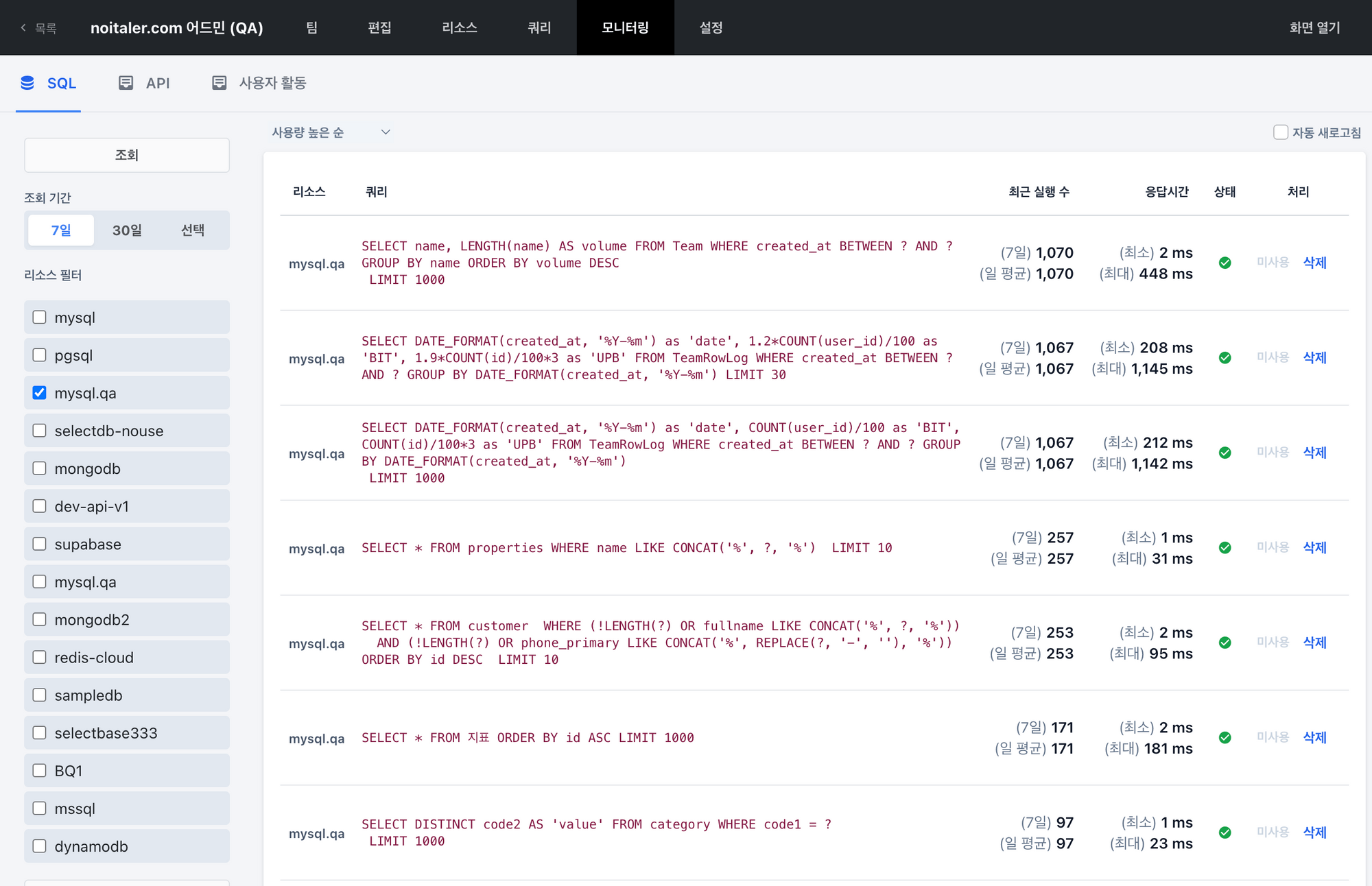
Task: Click the 사용자 활동 tab icon
Action: [219, 83]
